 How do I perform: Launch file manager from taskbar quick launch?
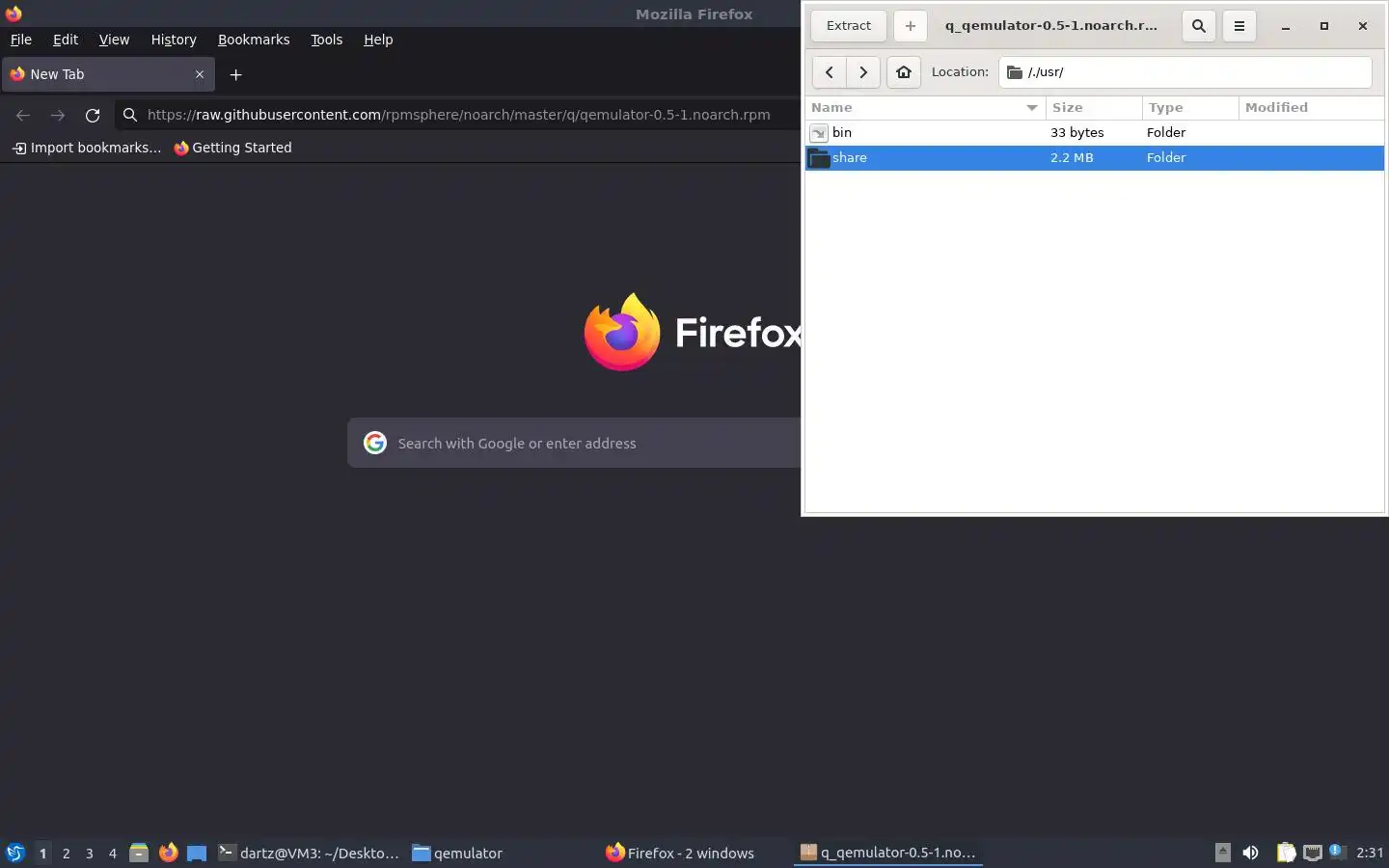139,853
